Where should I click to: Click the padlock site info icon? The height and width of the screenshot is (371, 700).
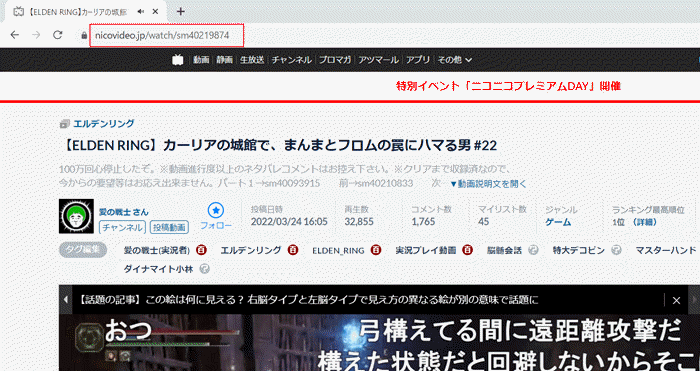84,35
